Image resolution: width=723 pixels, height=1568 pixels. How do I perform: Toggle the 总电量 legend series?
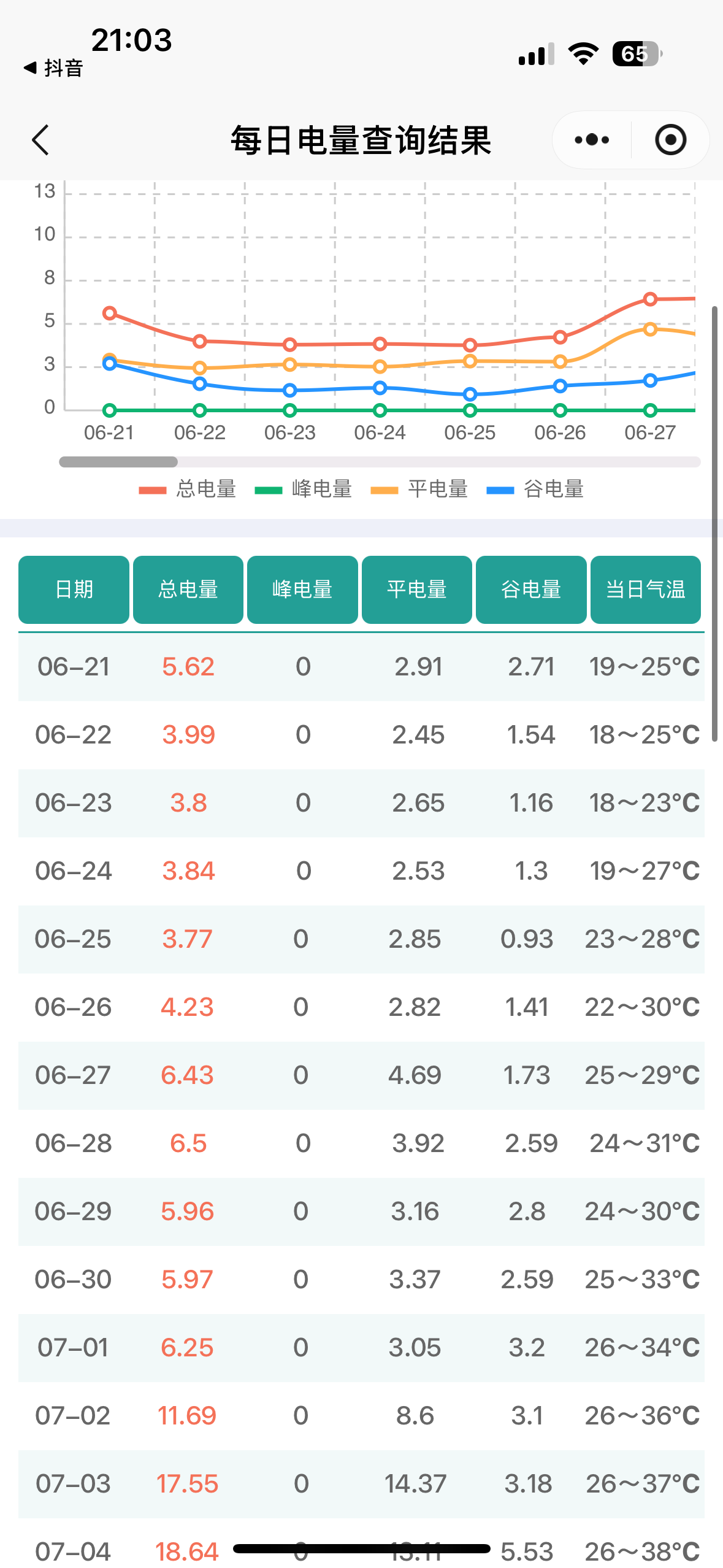pos(188,489)
